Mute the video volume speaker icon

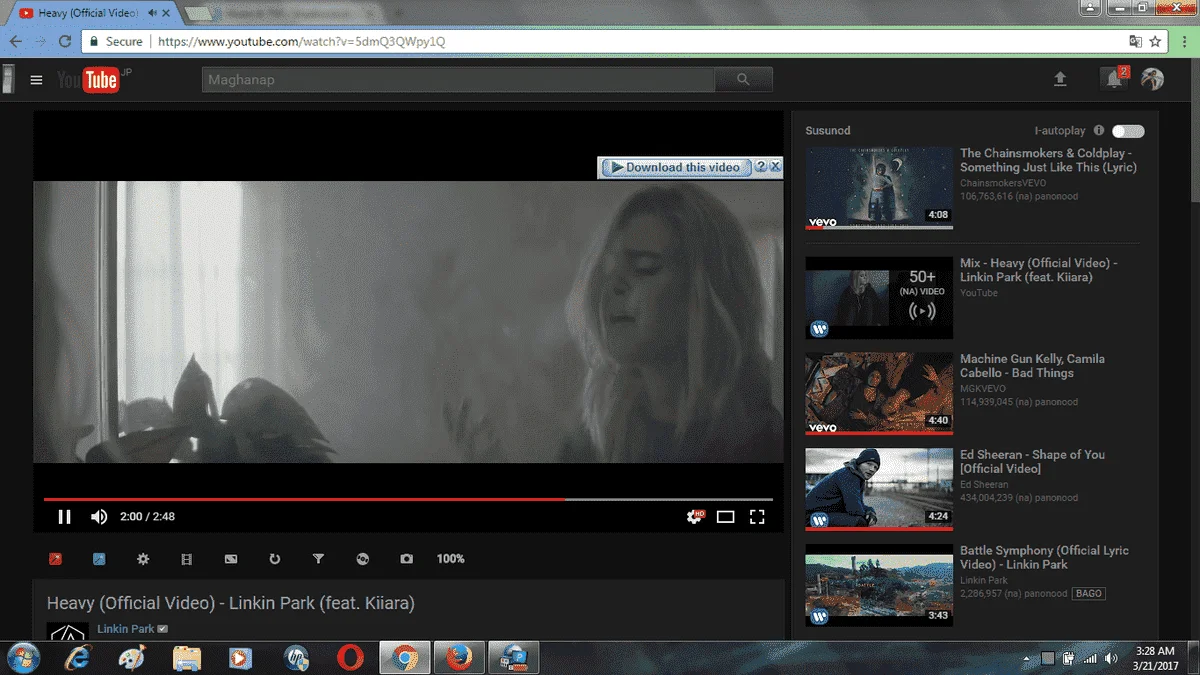[x=99, y=517]
